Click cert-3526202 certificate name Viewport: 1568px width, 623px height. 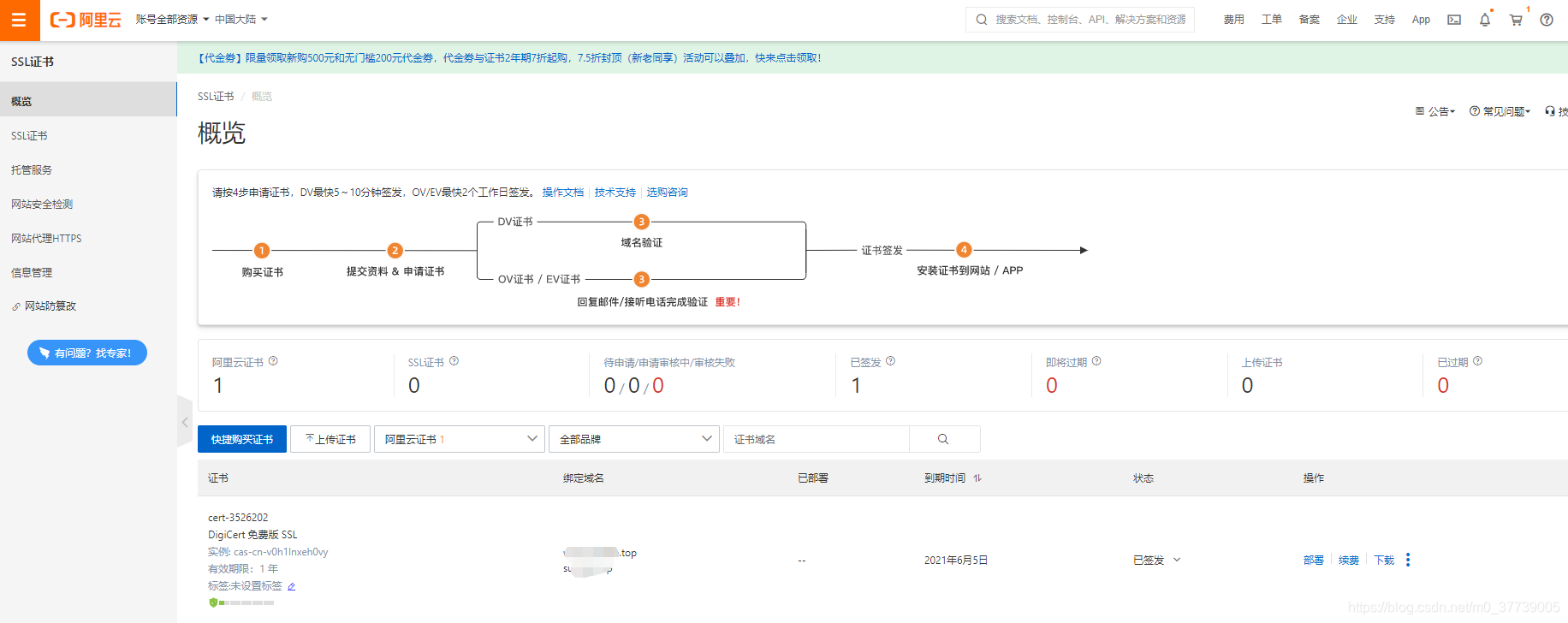click(238, 518)
